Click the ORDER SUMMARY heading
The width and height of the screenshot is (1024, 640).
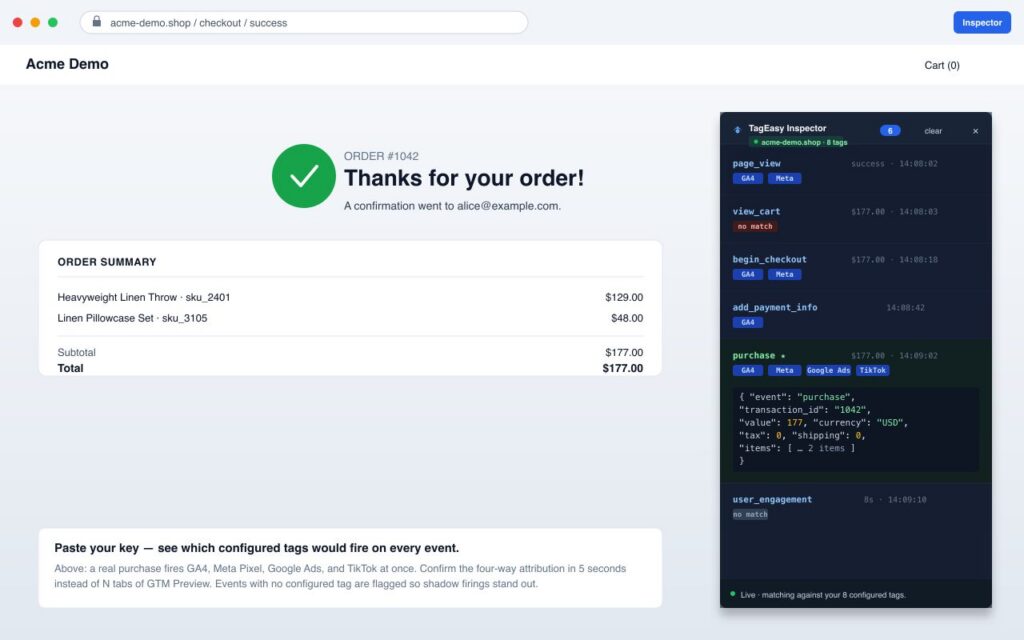(107, 262)
